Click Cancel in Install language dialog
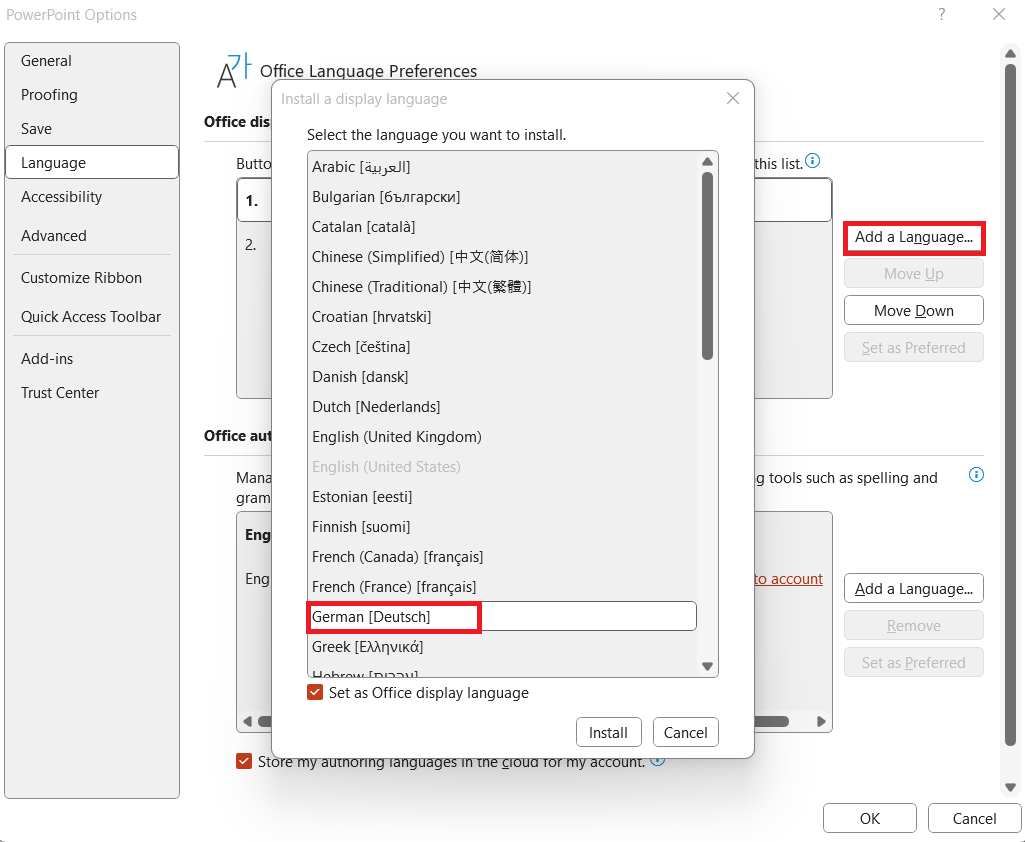 coord(686,732)
